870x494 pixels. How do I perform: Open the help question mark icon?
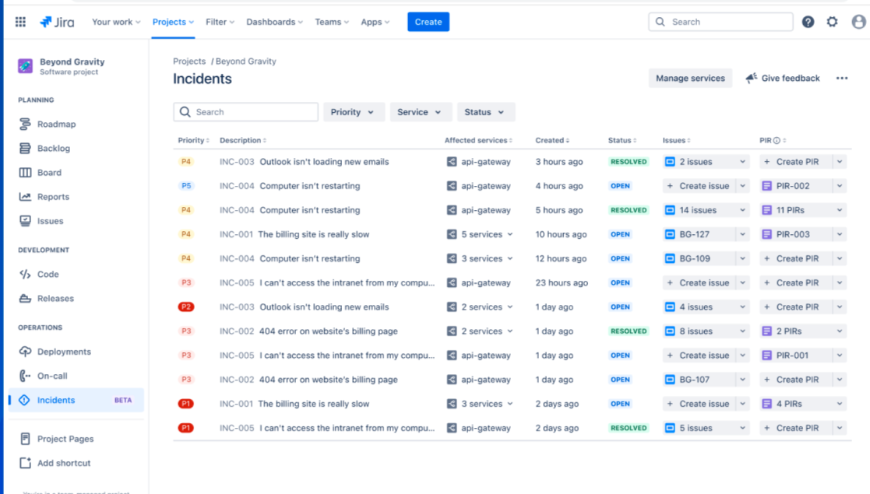(808, 22)
